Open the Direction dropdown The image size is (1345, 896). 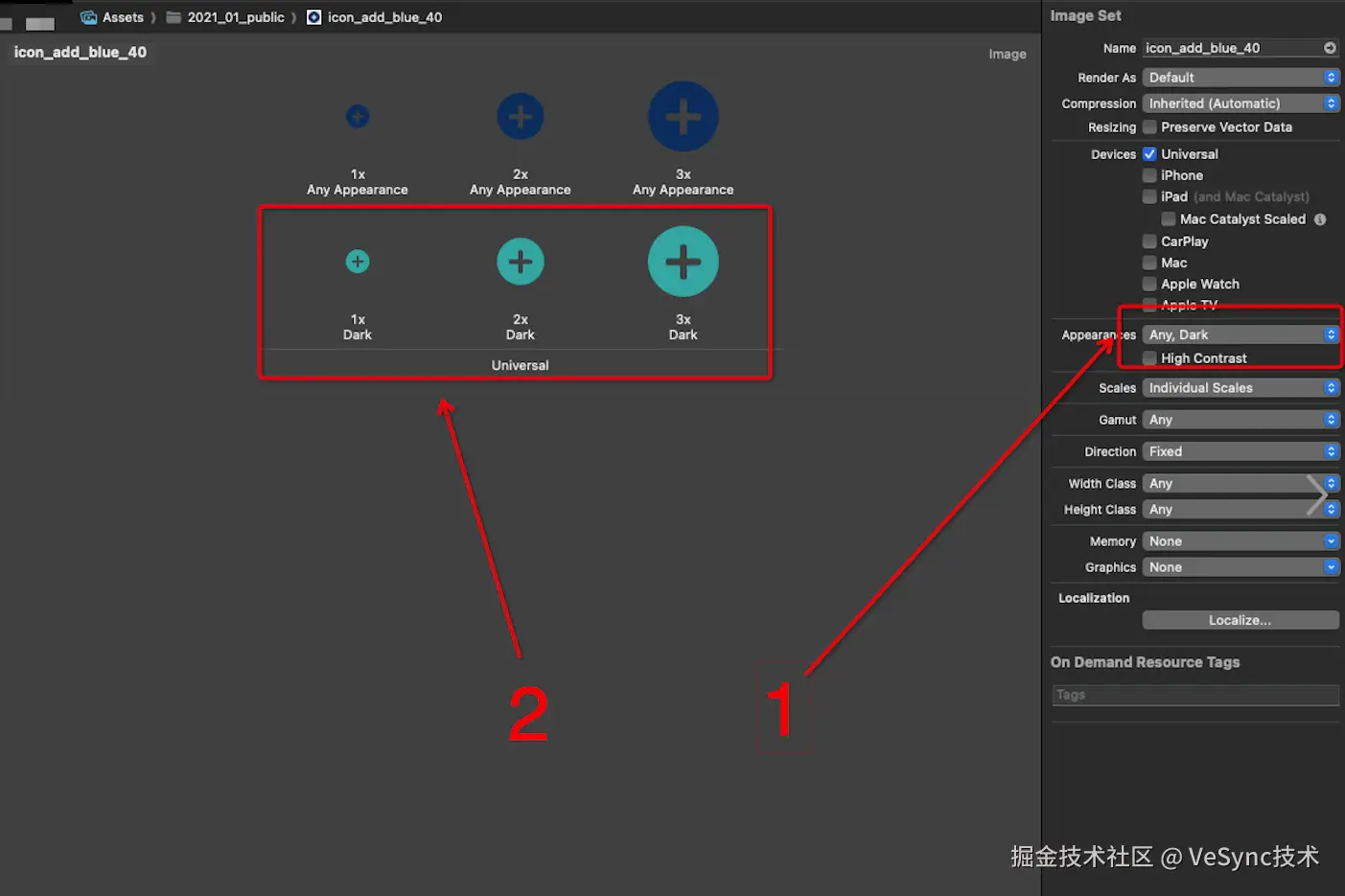(x=1241, y=451)
